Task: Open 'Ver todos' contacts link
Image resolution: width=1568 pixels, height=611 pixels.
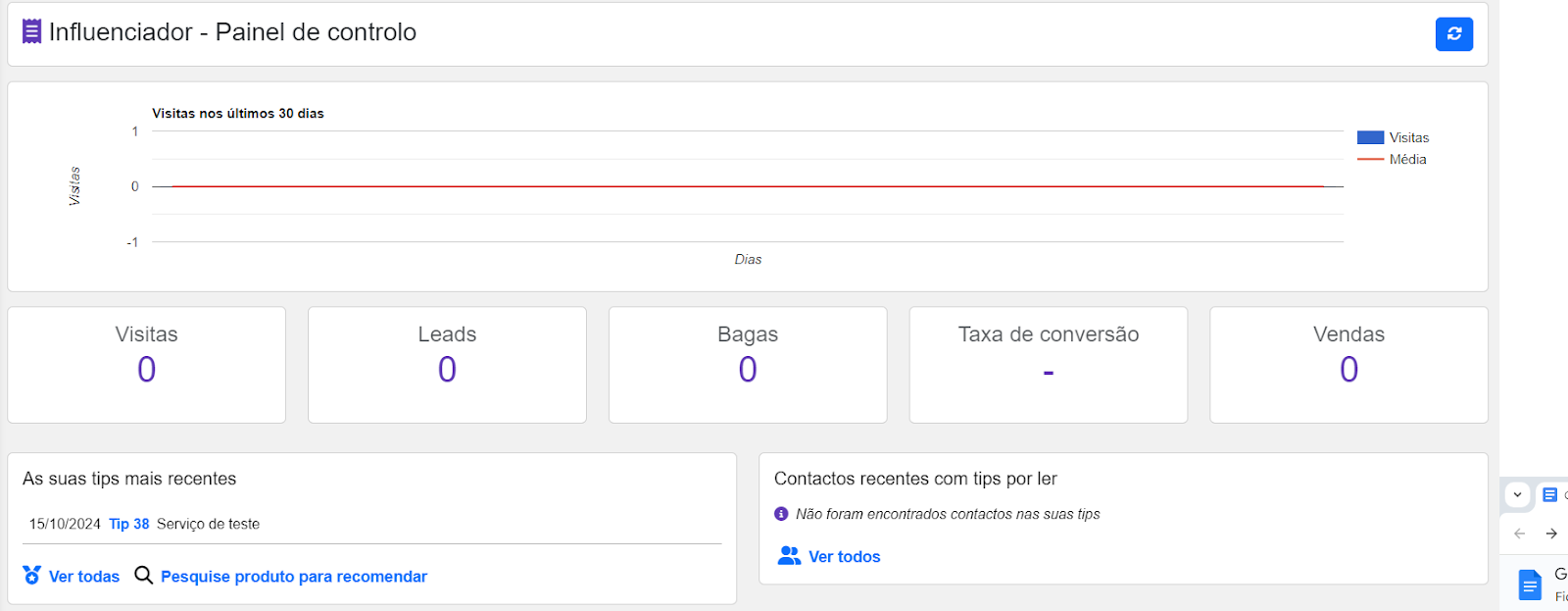Action: [x=845, y=557]
